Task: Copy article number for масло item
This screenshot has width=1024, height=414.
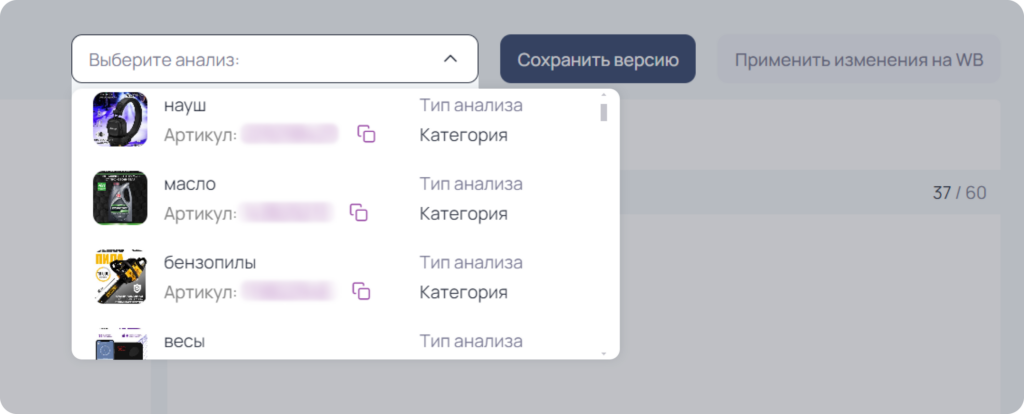Action: coord(359,212)
